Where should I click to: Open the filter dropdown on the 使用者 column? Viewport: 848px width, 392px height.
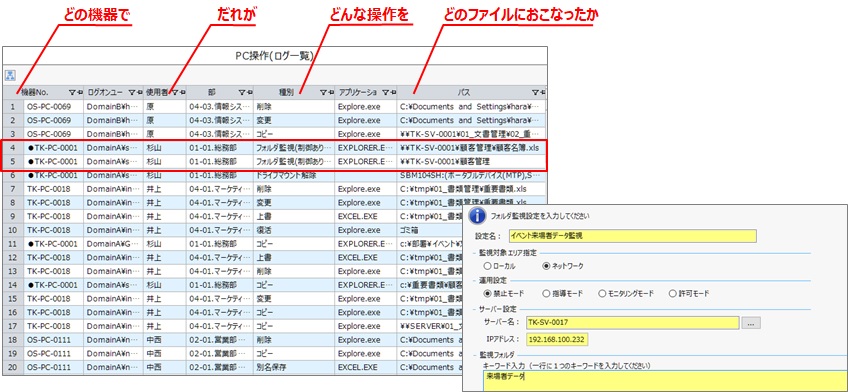coord(176,92)
